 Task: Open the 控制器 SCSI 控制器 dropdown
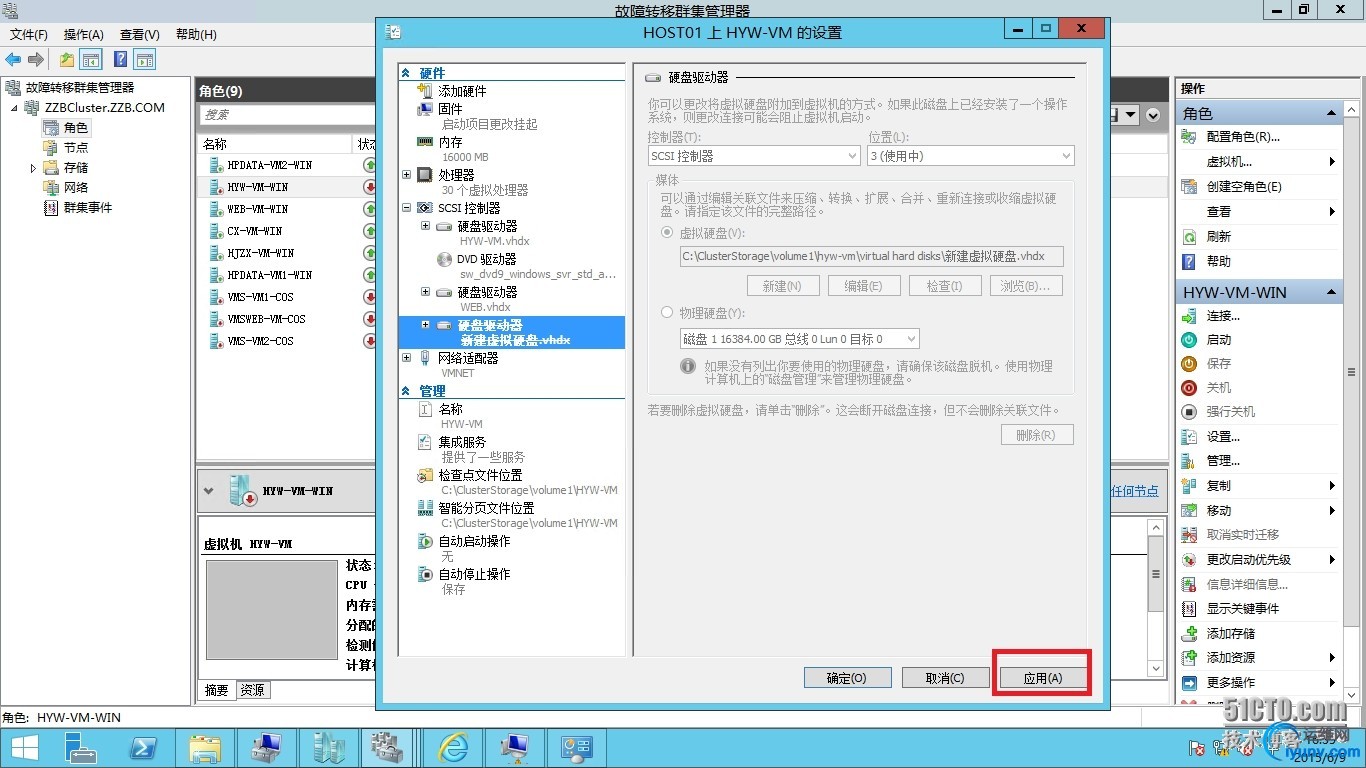point(753,156)
